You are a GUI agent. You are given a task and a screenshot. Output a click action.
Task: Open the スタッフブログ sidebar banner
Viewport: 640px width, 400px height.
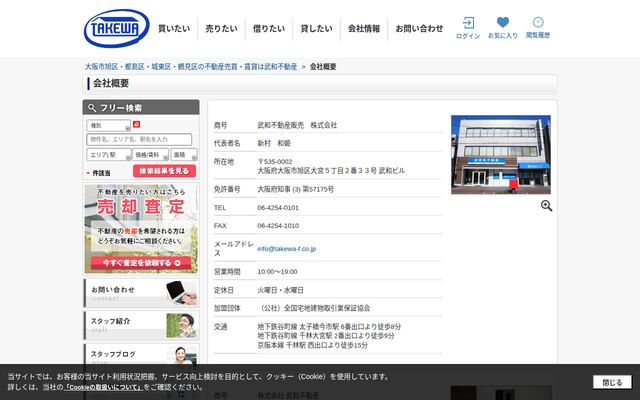tap(141, 356)
